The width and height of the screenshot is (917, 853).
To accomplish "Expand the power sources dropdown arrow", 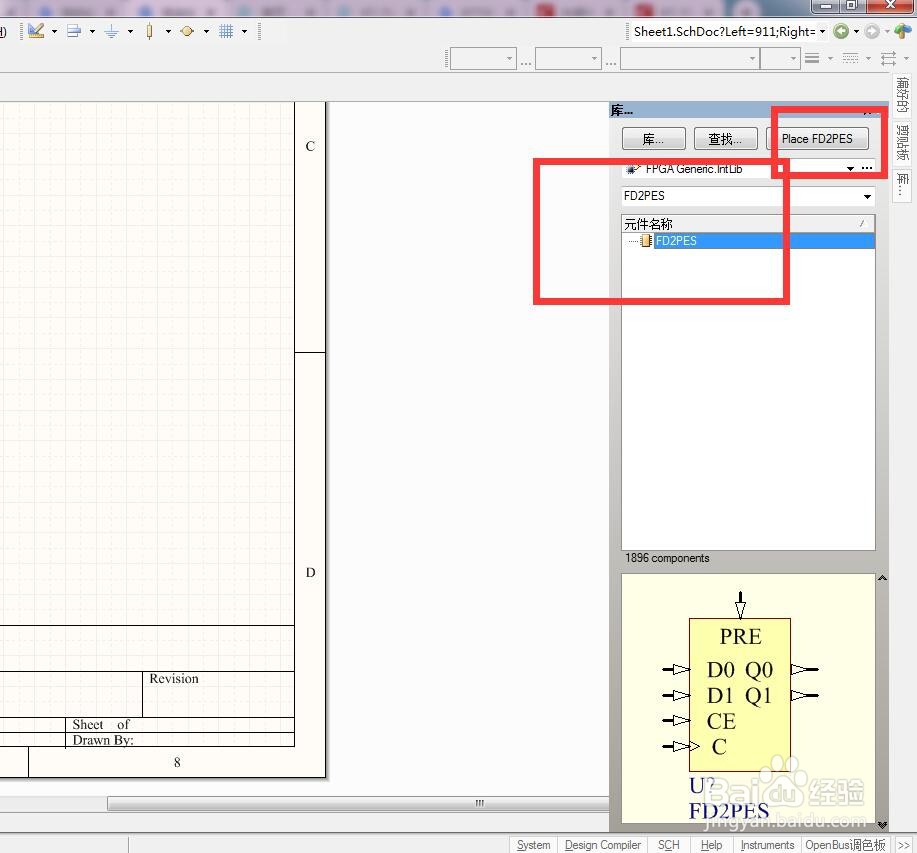I will click(130, 32).
